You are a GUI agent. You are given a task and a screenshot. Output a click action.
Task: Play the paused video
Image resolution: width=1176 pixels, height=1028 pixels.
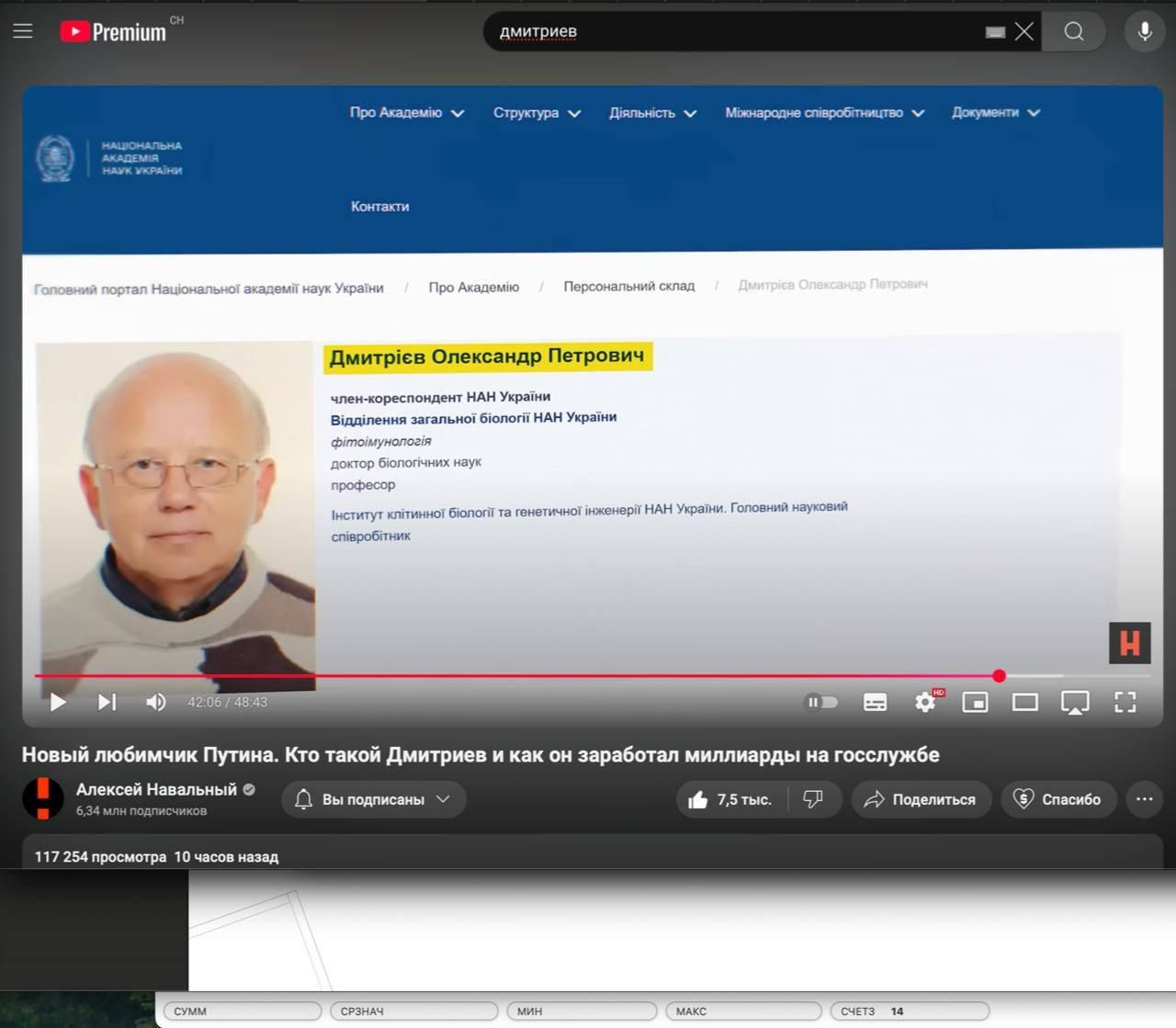[58, 702]
